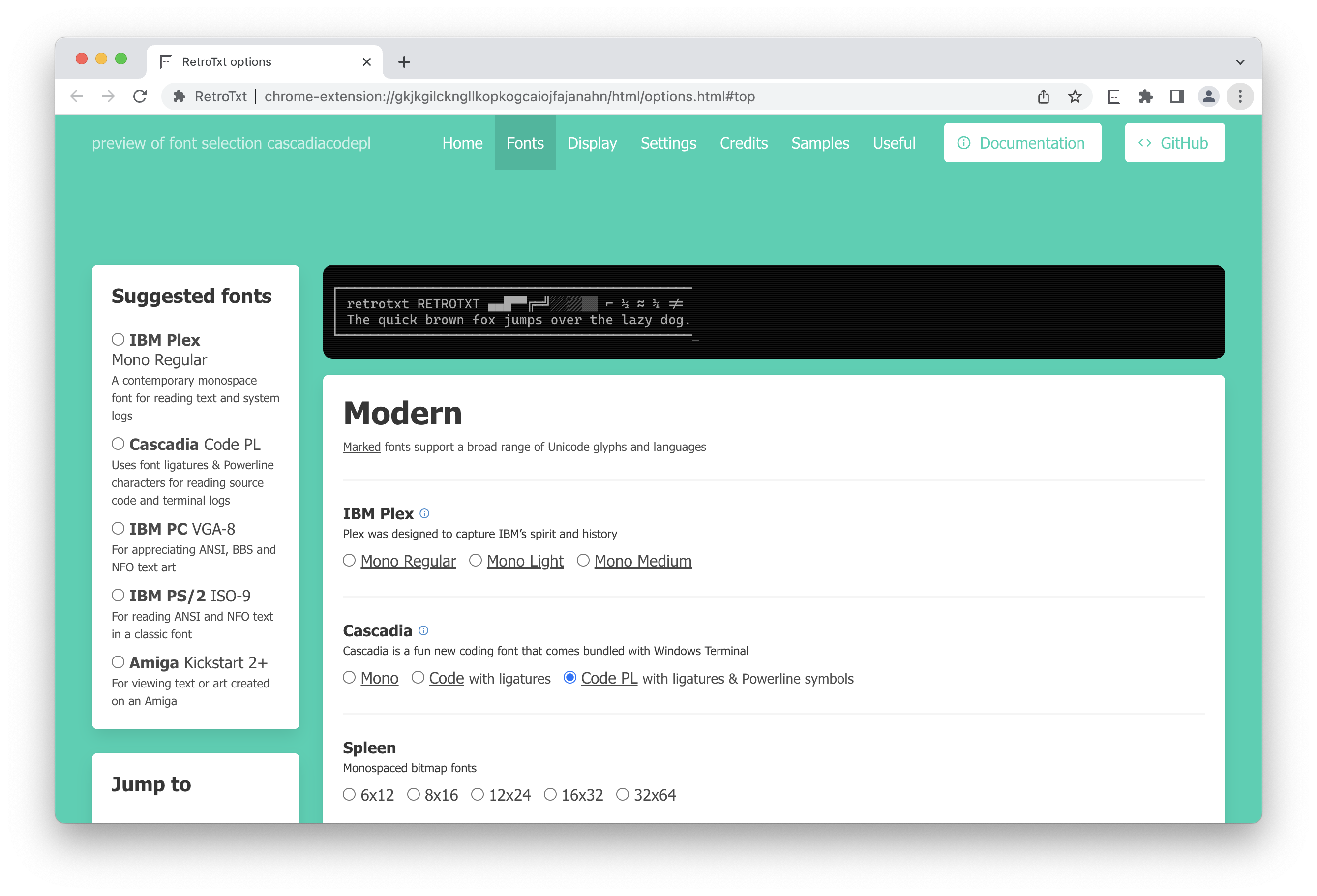
Task: Select suggested font IBM Plex Mono Regular
Action: (x=118, y=339)
